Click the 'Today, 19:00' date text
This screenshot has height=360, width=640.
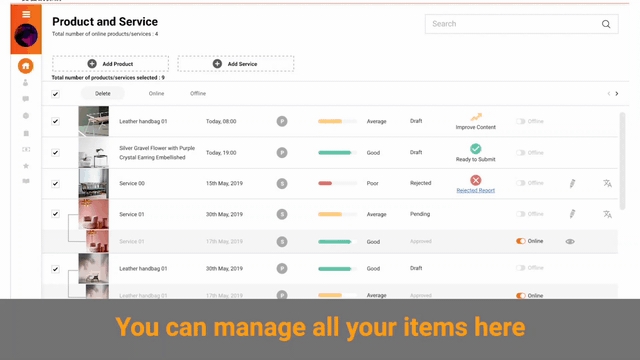[221, 153]
